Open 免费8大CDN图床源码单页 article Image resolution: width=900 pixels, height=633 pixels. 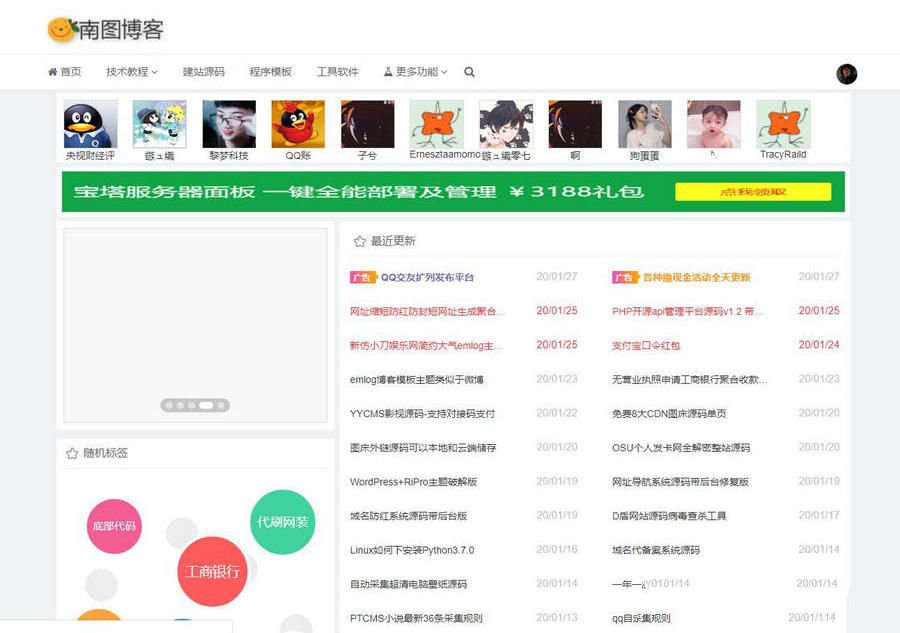(x=669, y=413)
